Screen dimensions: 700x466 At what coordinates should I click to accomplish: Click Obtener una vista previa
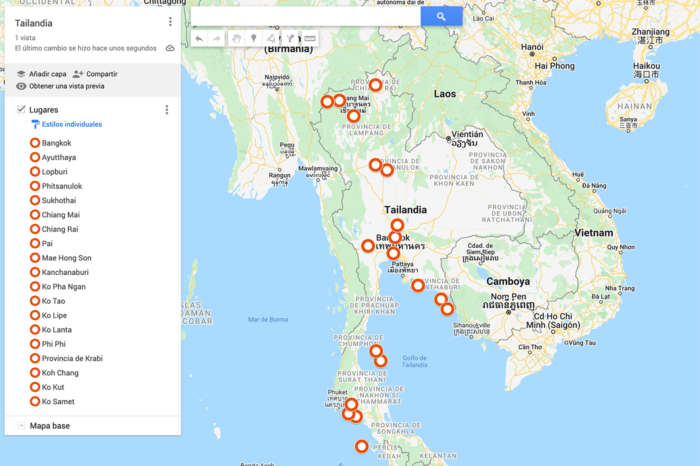point(60,86)
